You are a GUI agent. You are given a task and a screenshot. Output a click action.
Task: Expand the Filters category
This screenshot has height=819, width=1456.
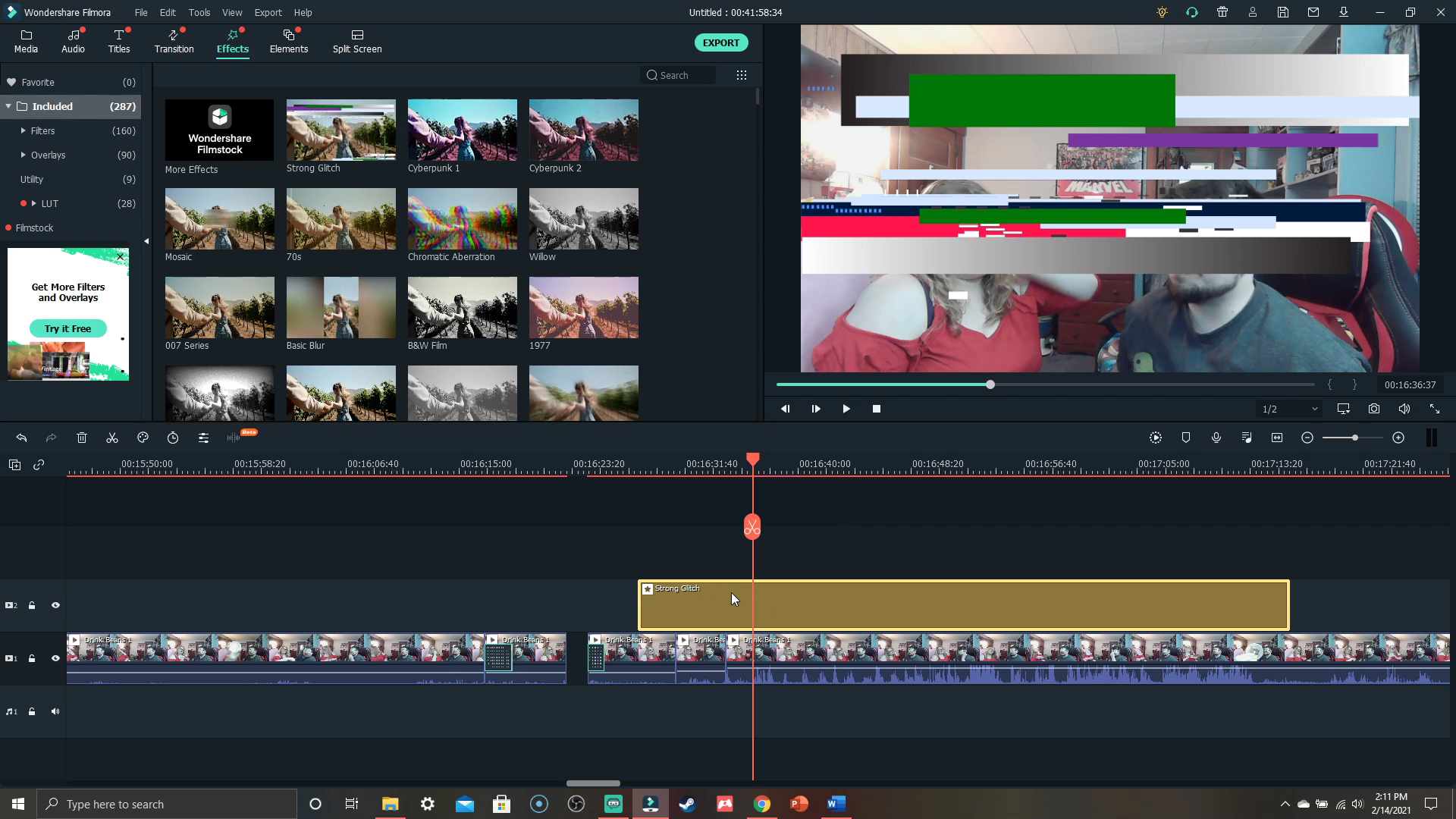[x=24, y=130]
